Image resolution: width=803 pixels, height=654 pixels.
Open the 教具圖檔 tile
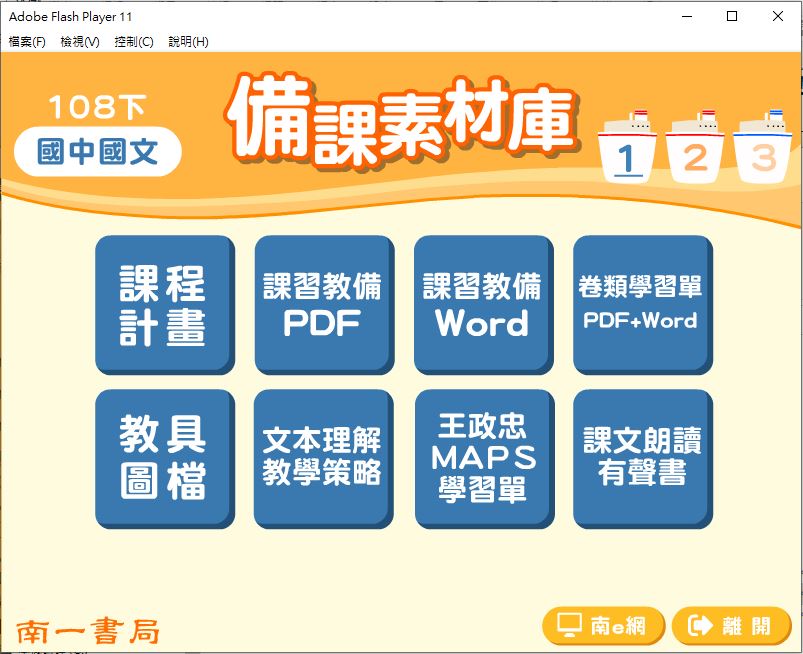click(x=163, y=457)
